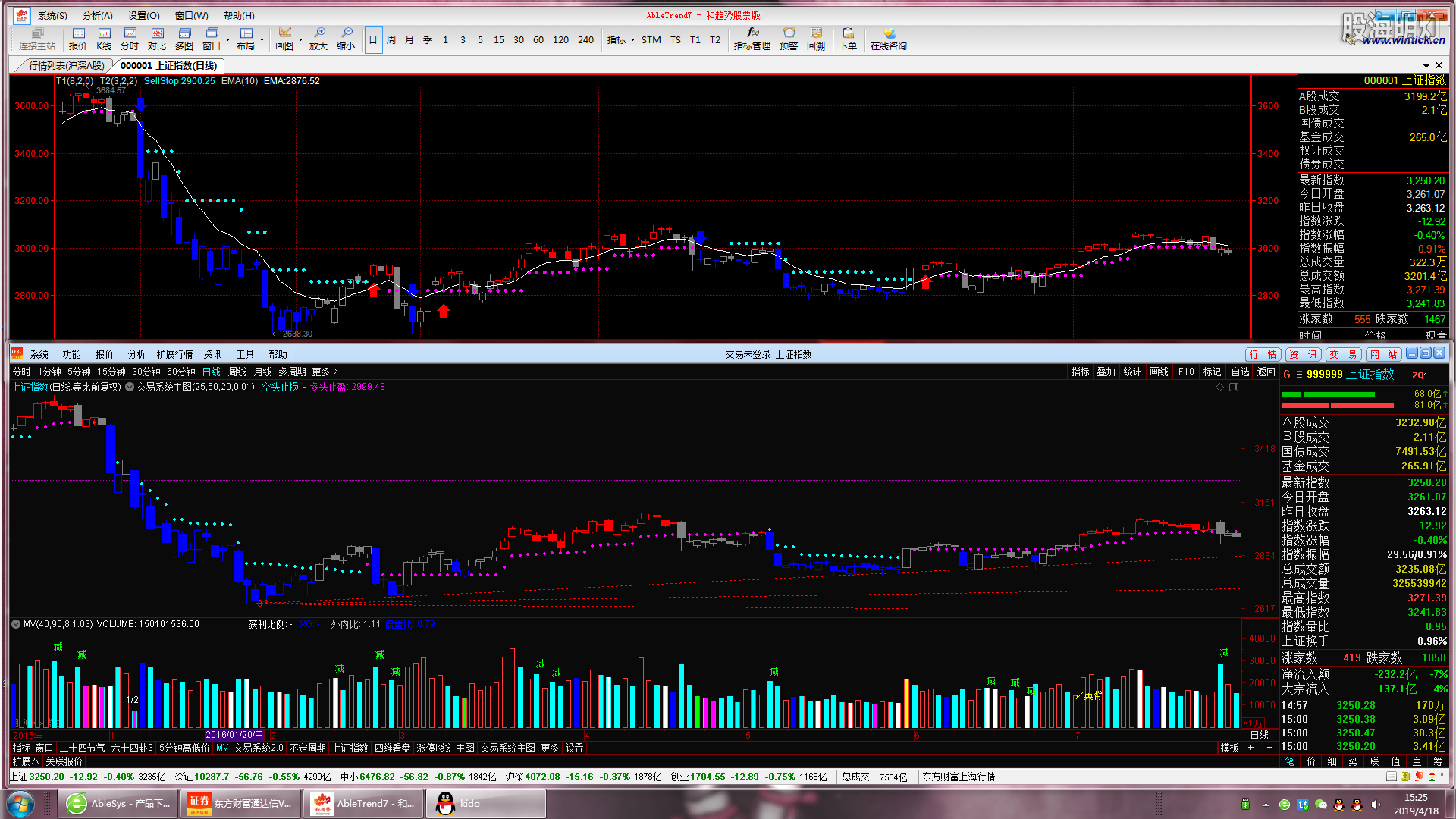
Task: Open 在线咨询 online support
Action: pyautogui.click(x=889, y=39)
